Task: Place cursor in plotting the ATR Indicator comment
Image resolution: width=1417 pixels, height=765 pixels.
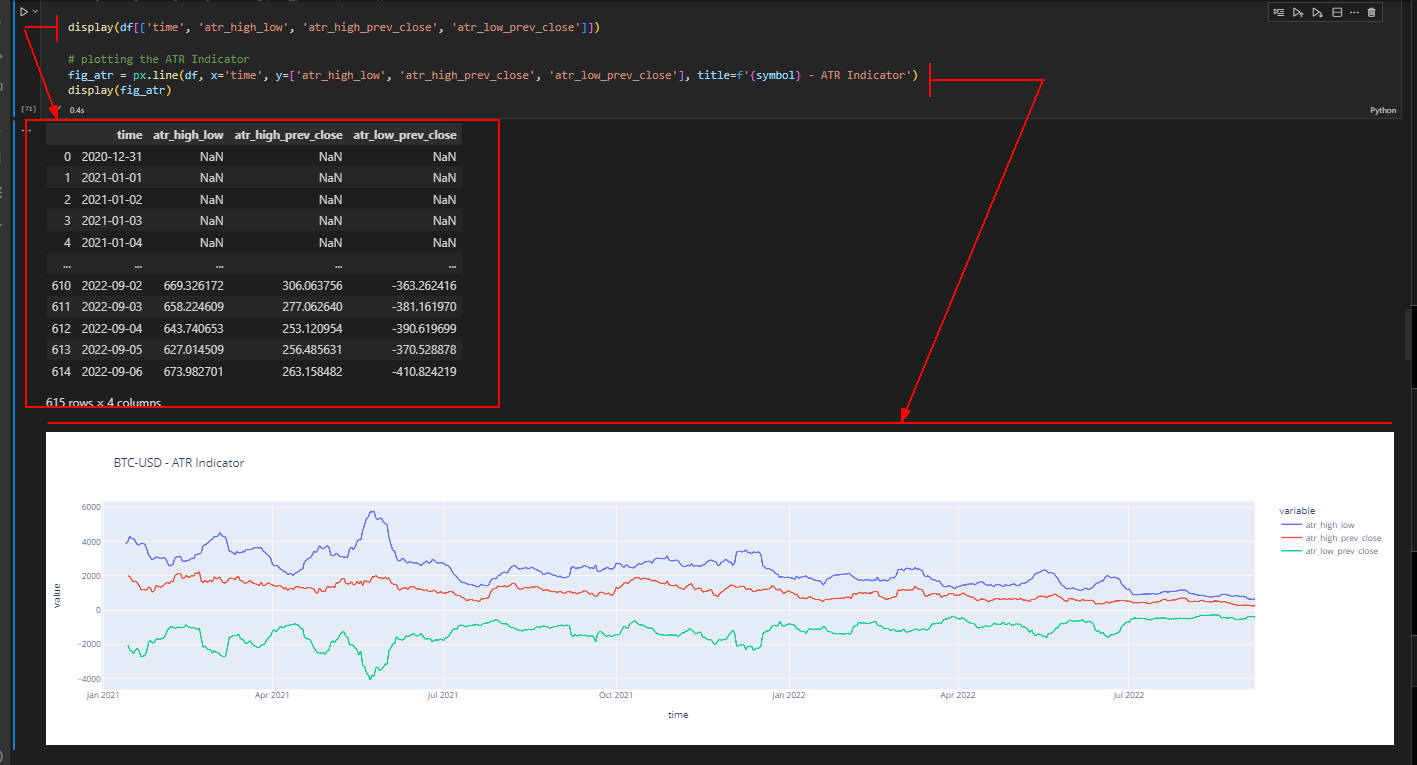Action: [x=159, y=59]
